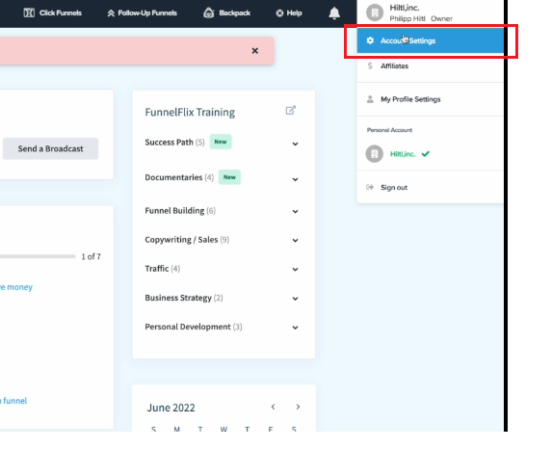Click the building avatar under Personal Account
Image resolution: width=535 pixels, height=449 pixels.
(x=374, y=154)
